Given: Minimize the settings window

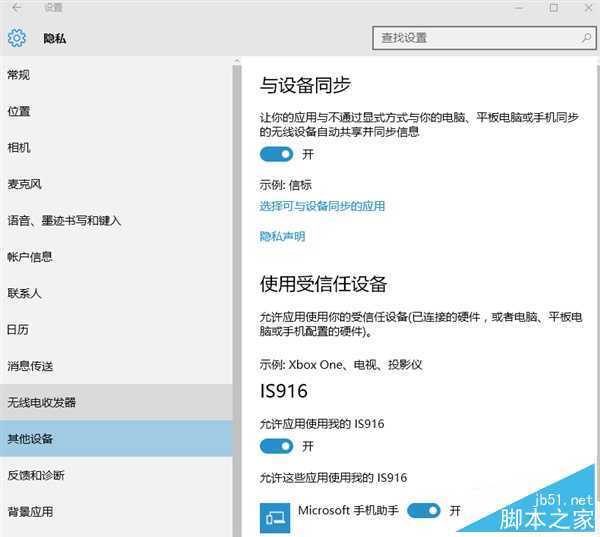Looking at the screenshot, I should [x=519, y=7].
